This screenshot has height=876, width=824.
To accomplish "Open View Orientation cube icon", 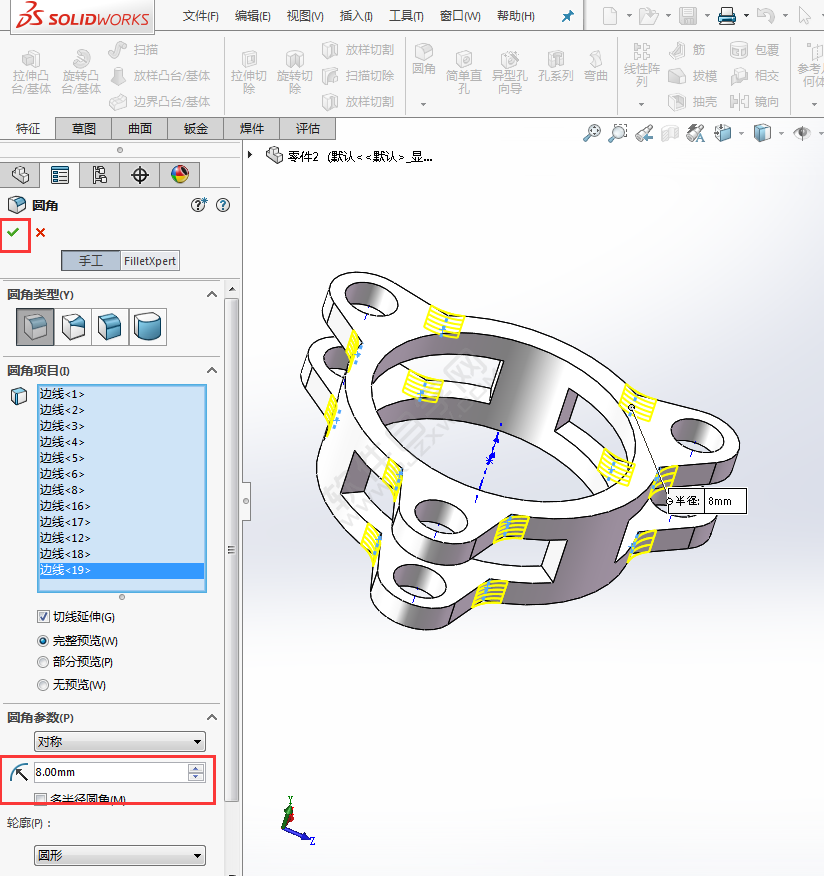I will 723,133.
